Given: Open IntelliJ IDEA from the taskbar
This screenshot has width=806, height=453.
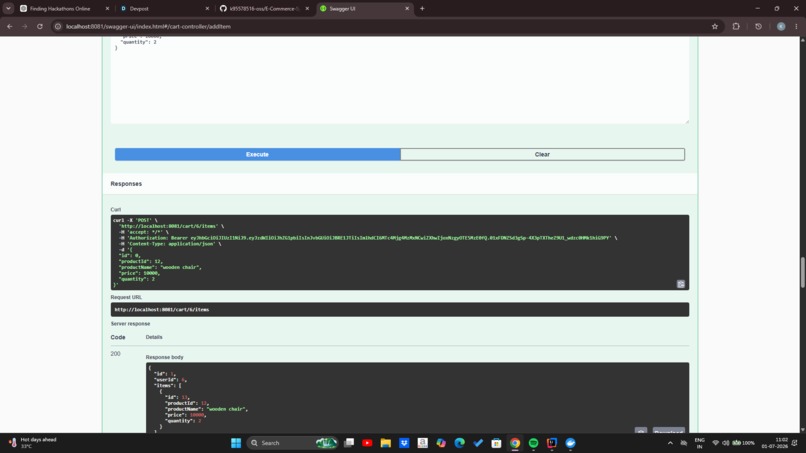Looking at the screenshot, I should 552,443.
